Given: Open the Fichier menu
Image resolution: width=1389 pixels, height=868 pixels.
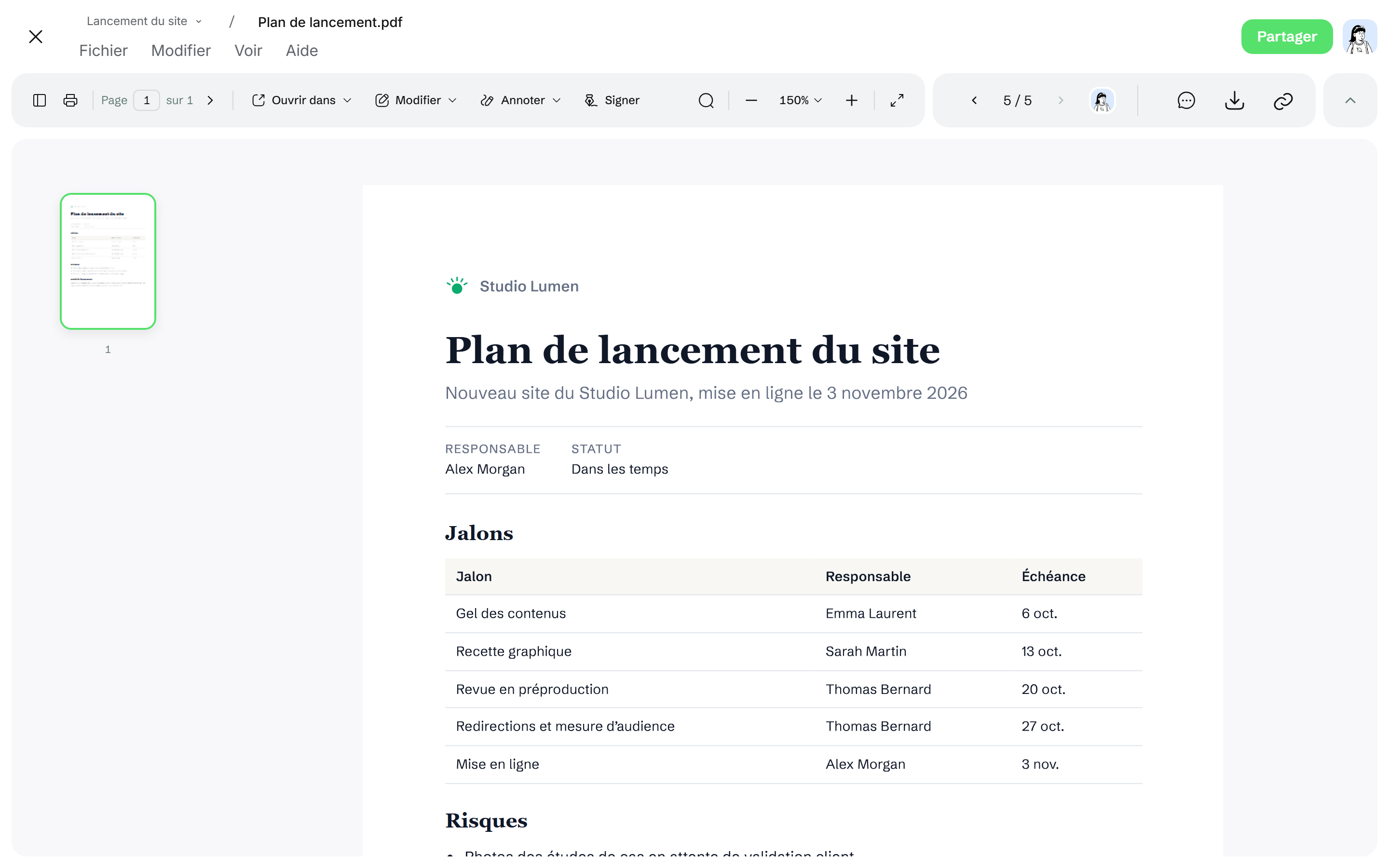Looking at the screenshot, I should (103, 51).
